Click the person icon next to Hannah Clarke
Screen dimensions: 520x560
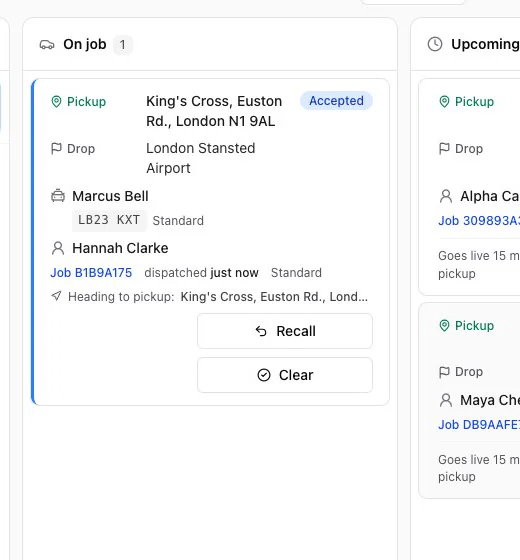click(58, 248)
